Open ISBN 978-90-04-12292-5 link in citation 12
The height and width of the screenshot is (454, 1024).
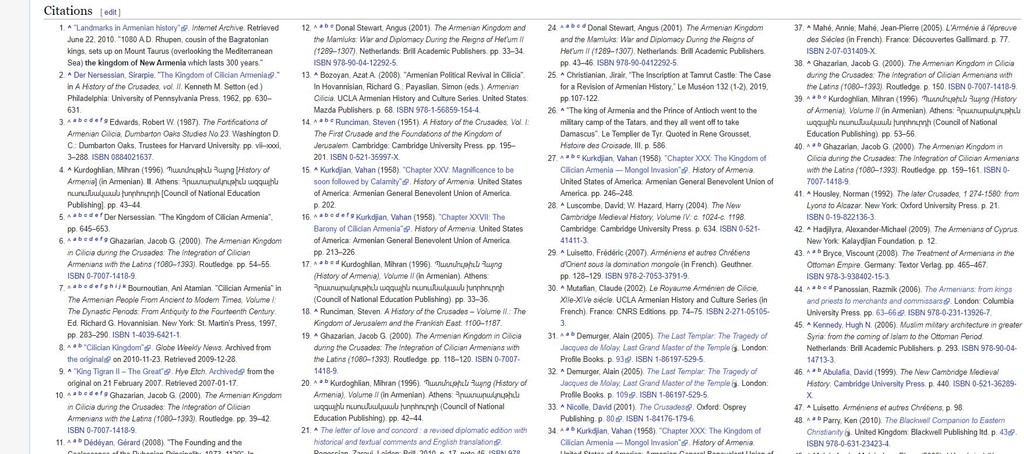tap(355, 63)
